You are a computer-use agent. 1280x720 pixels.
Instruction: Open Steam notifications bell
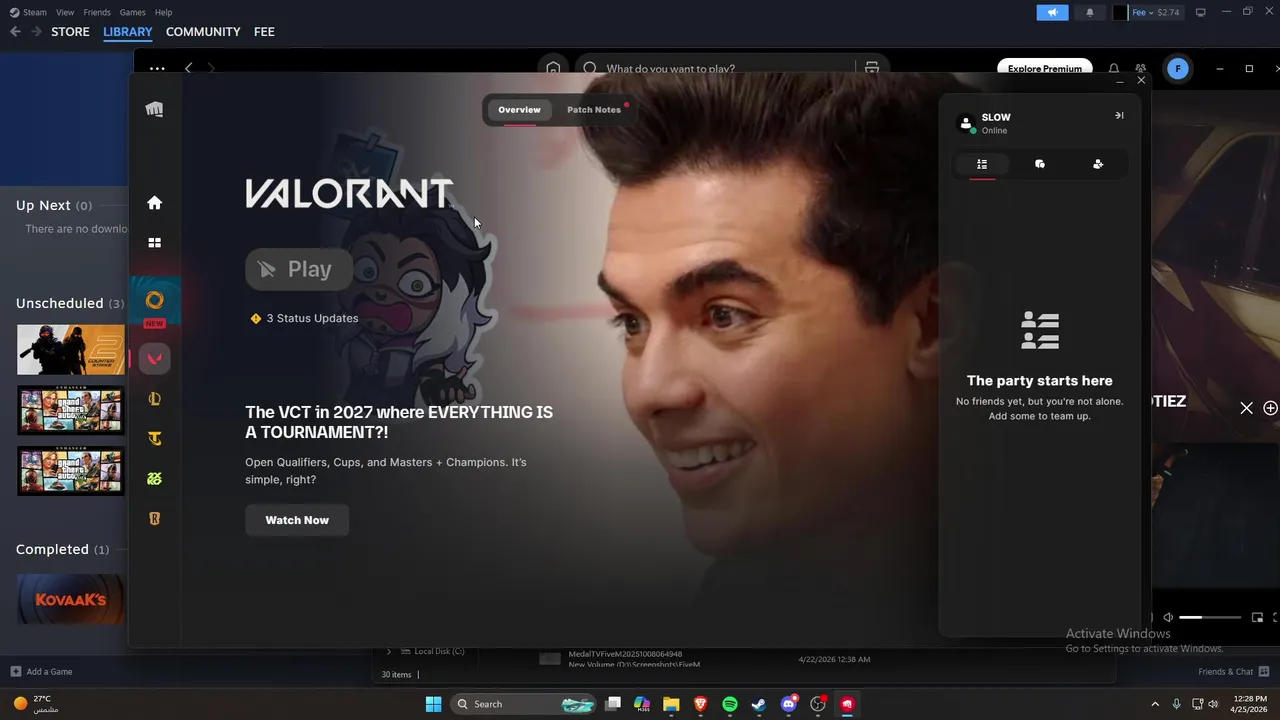pos(1090,12)
